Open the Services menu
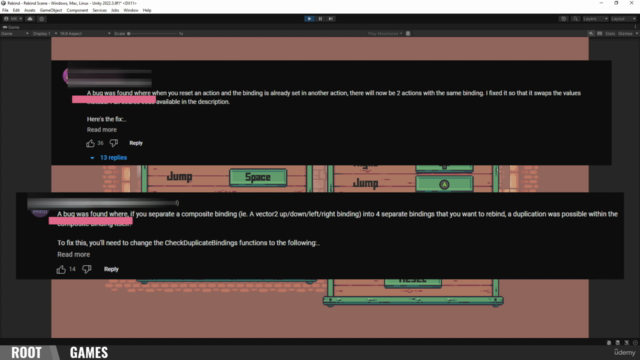The width and height of the screenshot is (640, 360). 99,10
